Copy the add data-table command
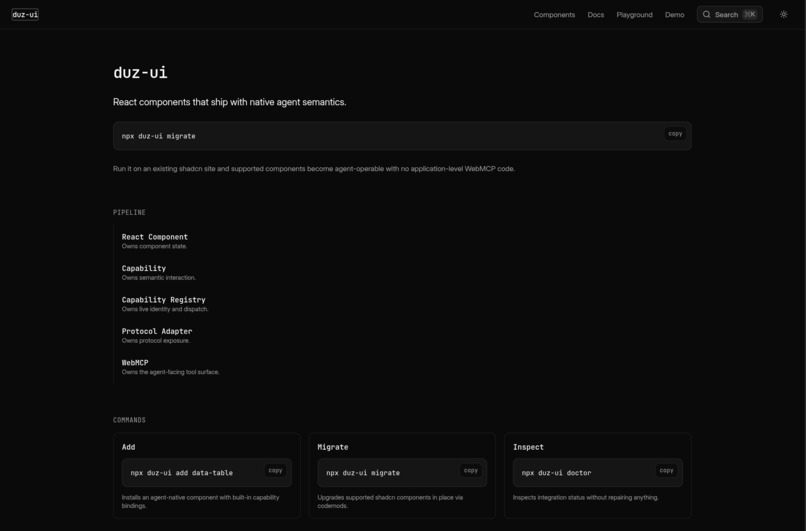The width and height of the screenshot is (806, 531). point(275,470)
